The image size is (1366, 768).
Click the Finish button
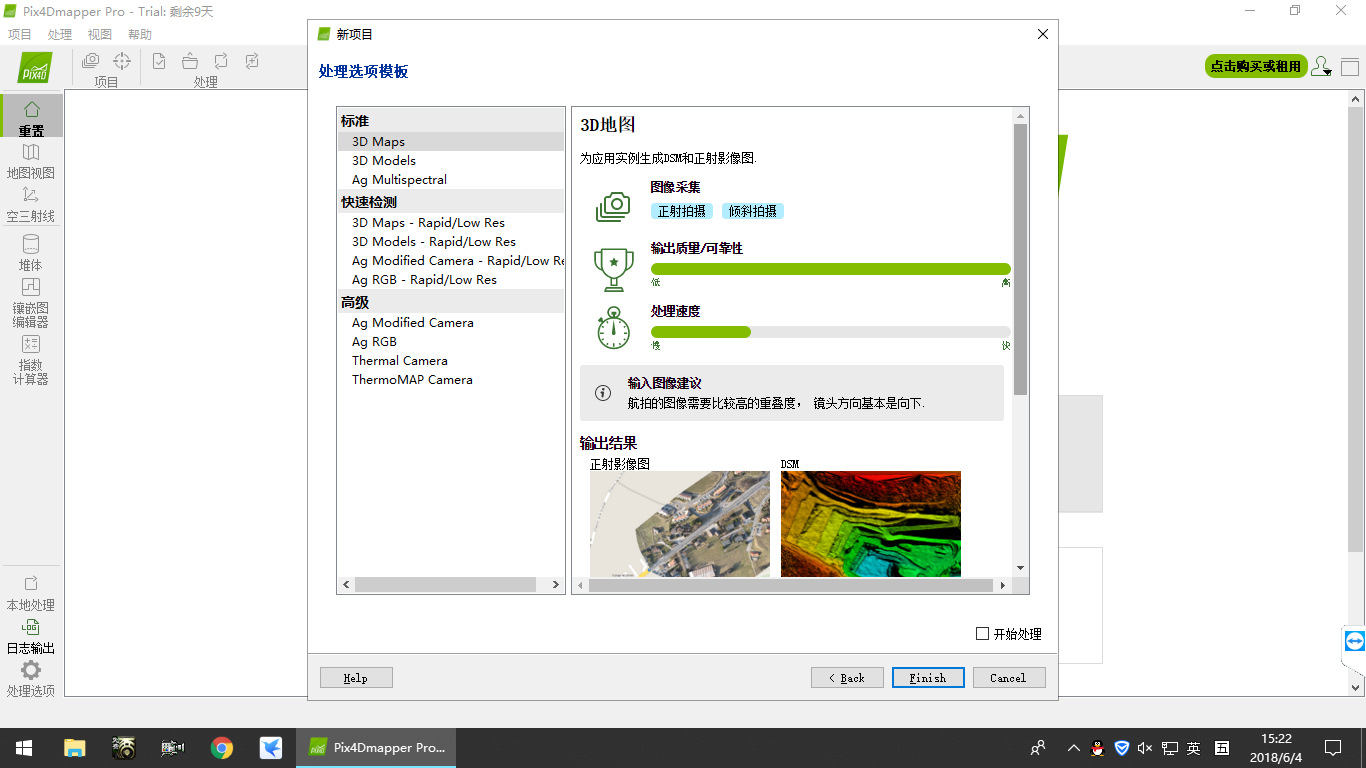pos(928,678)
